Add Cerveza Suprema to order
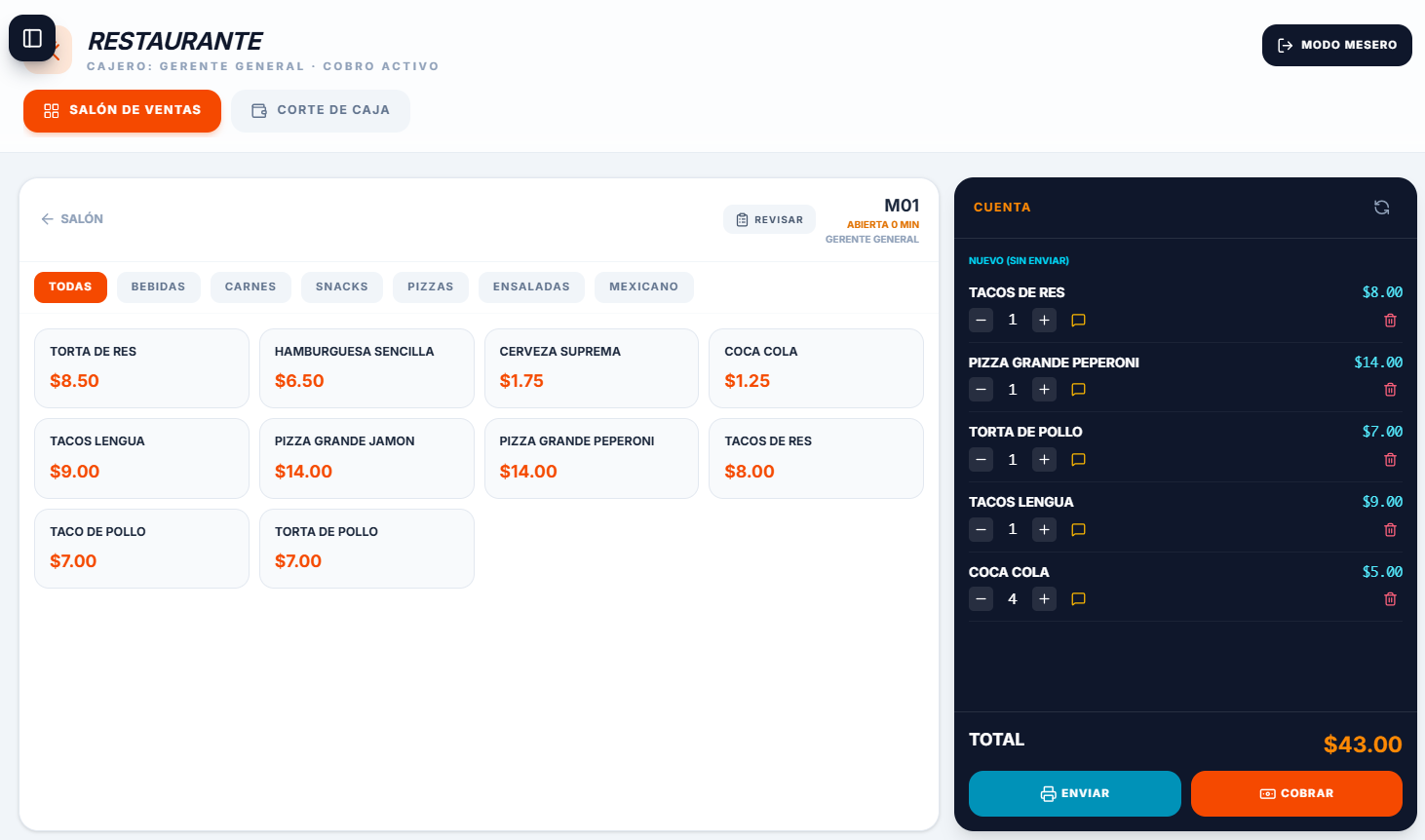 (x=592, y=368)
